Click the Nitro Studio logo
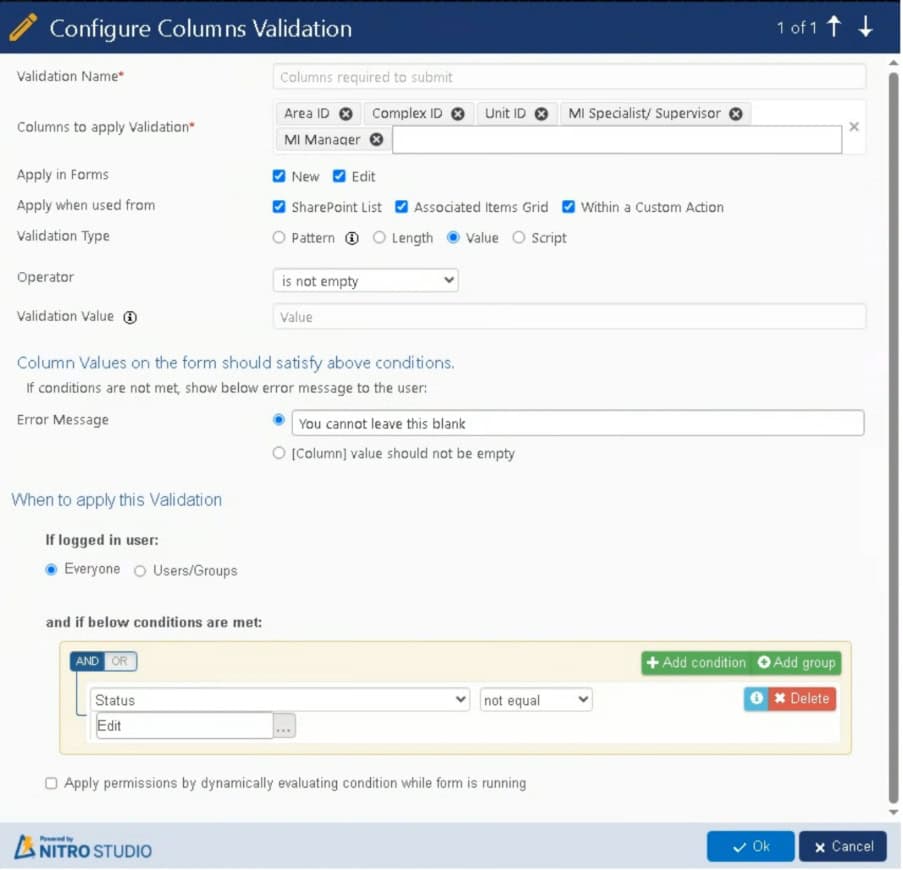Screen dimensions: 903x870 click(83, 847)
